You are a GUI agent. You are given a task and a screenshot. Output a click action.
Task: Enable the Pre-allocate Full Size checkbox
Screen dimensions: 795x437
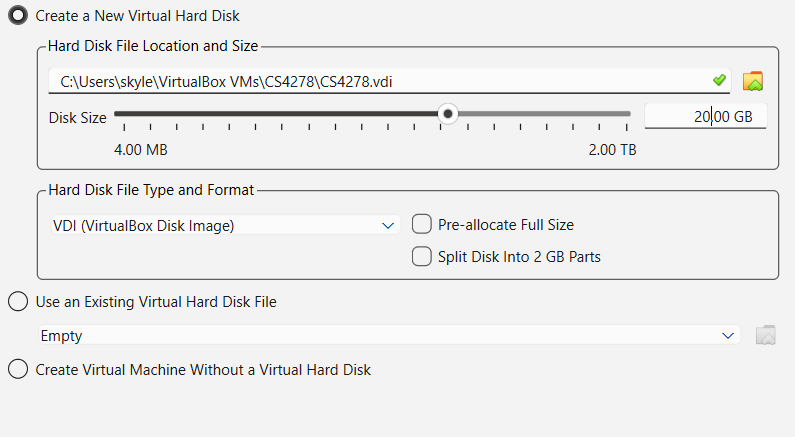click(422, 225)
